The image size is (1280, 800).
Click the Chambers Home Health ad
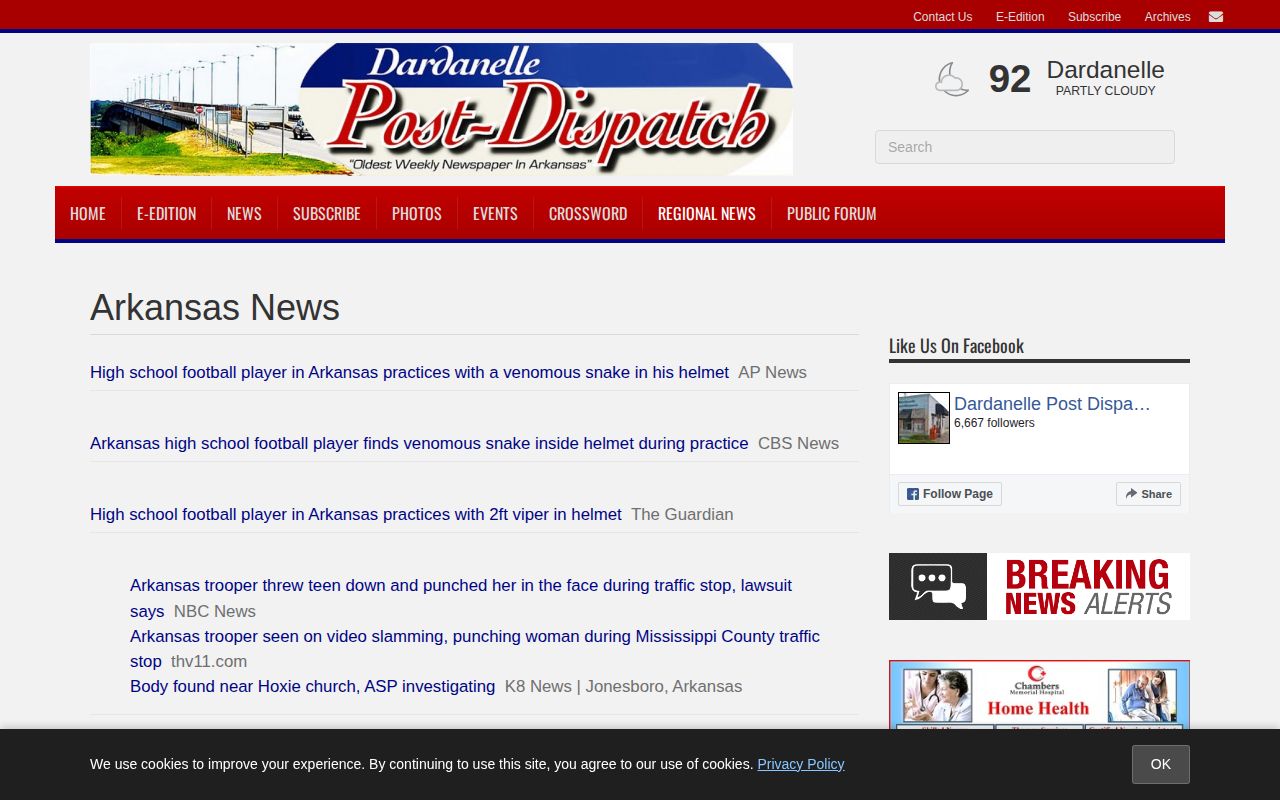click(x=1039, y=695)
